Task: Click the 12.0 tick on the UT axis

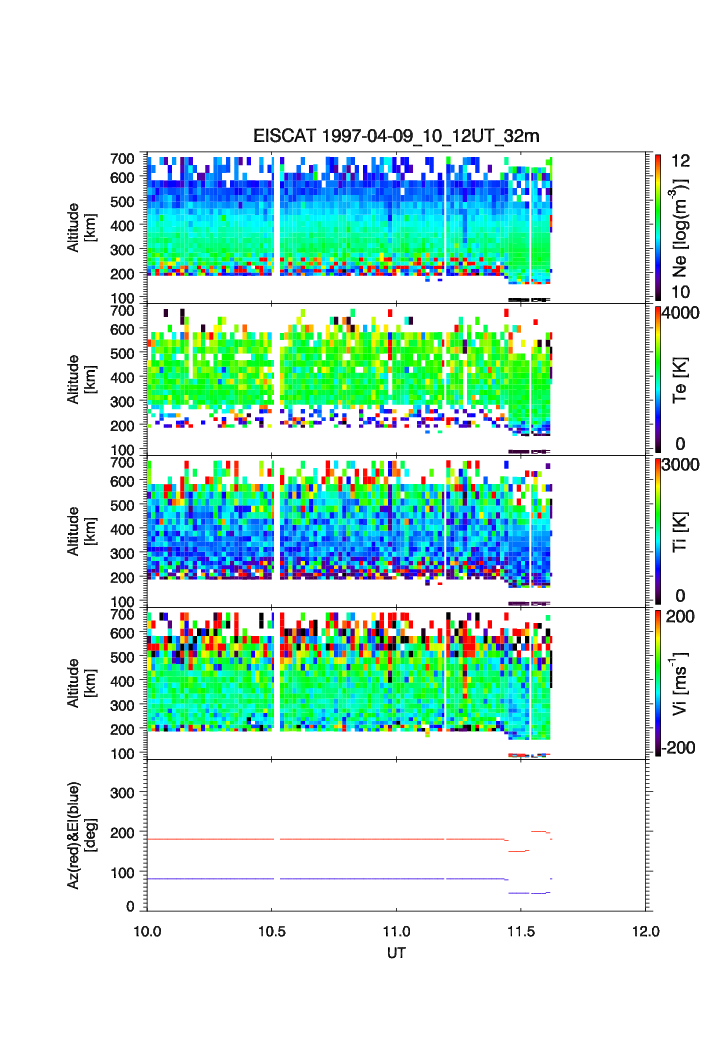Action: pyautogui.click(x=647, y=931)
